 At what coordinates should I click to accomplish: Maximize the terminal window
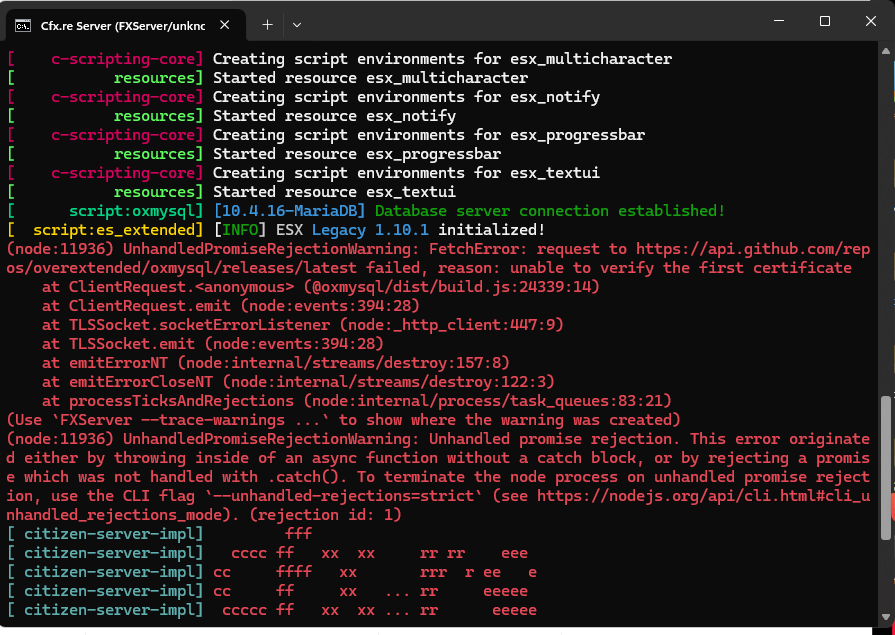(x=825, y=21)
